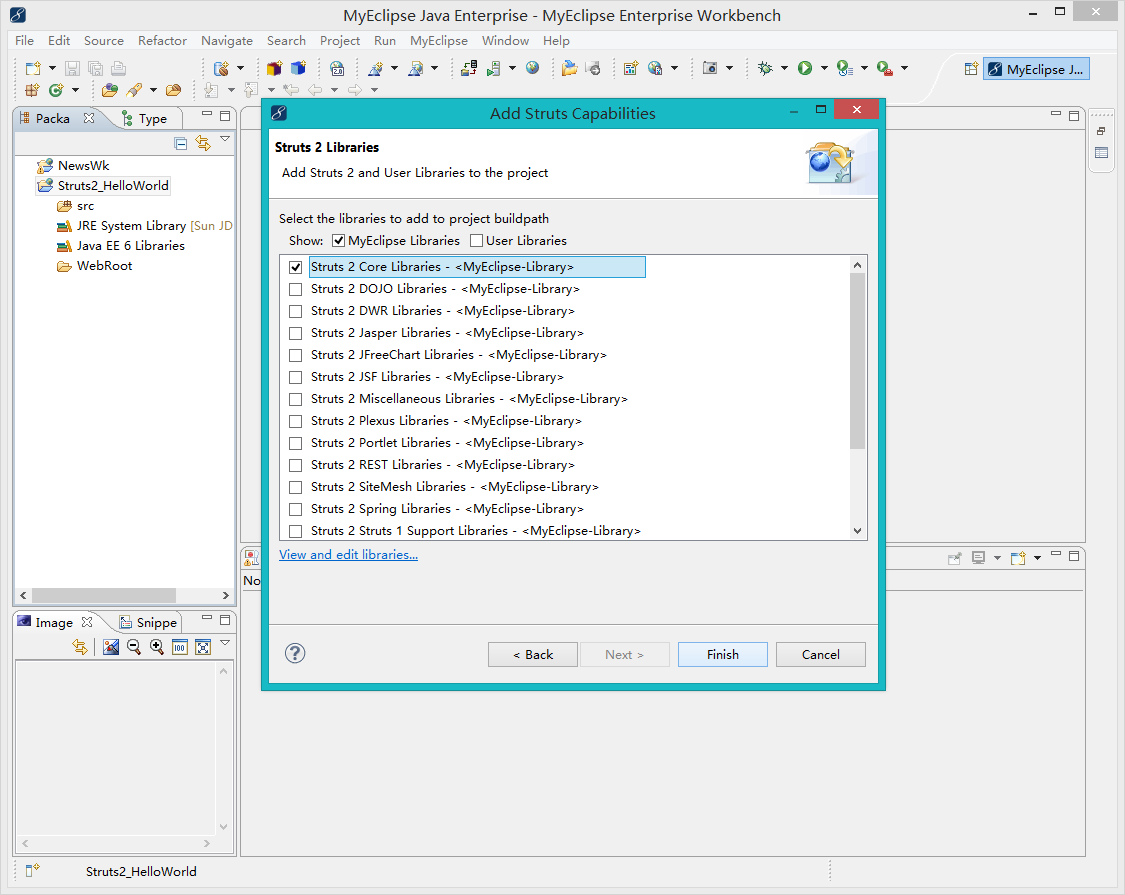Check Struts 2 Jasper Libraries checkbox
The width and height of the screenshot is (1125, 895).
pos(296,333)
